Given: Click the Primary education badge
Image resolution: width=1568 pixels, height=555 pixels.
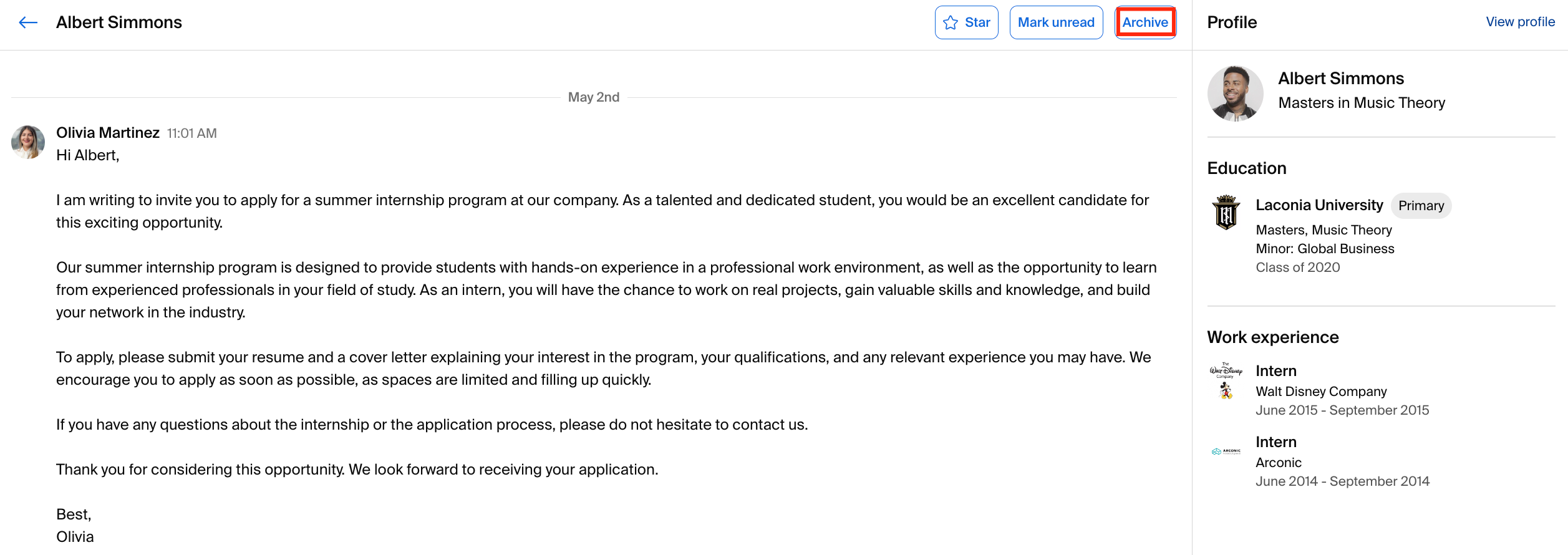Looking at the screenshot, I should pyautogui.click(x=1421, y=206).
